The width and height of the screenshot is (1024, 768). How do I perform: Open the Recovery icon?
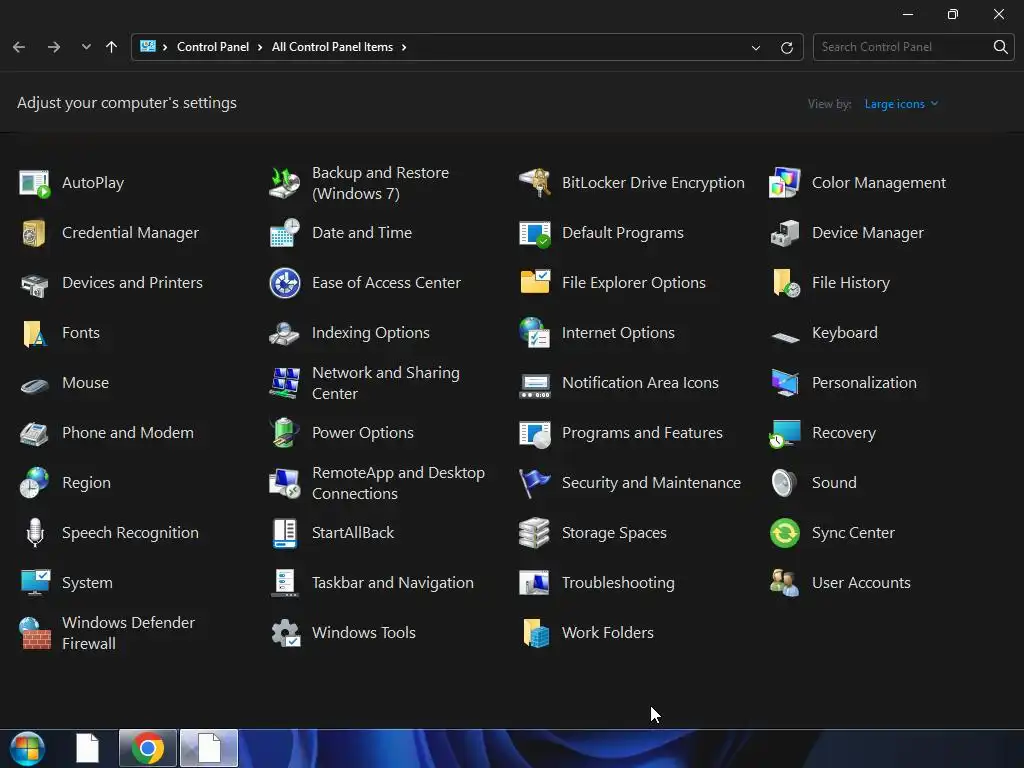click(x=785, y=434)
